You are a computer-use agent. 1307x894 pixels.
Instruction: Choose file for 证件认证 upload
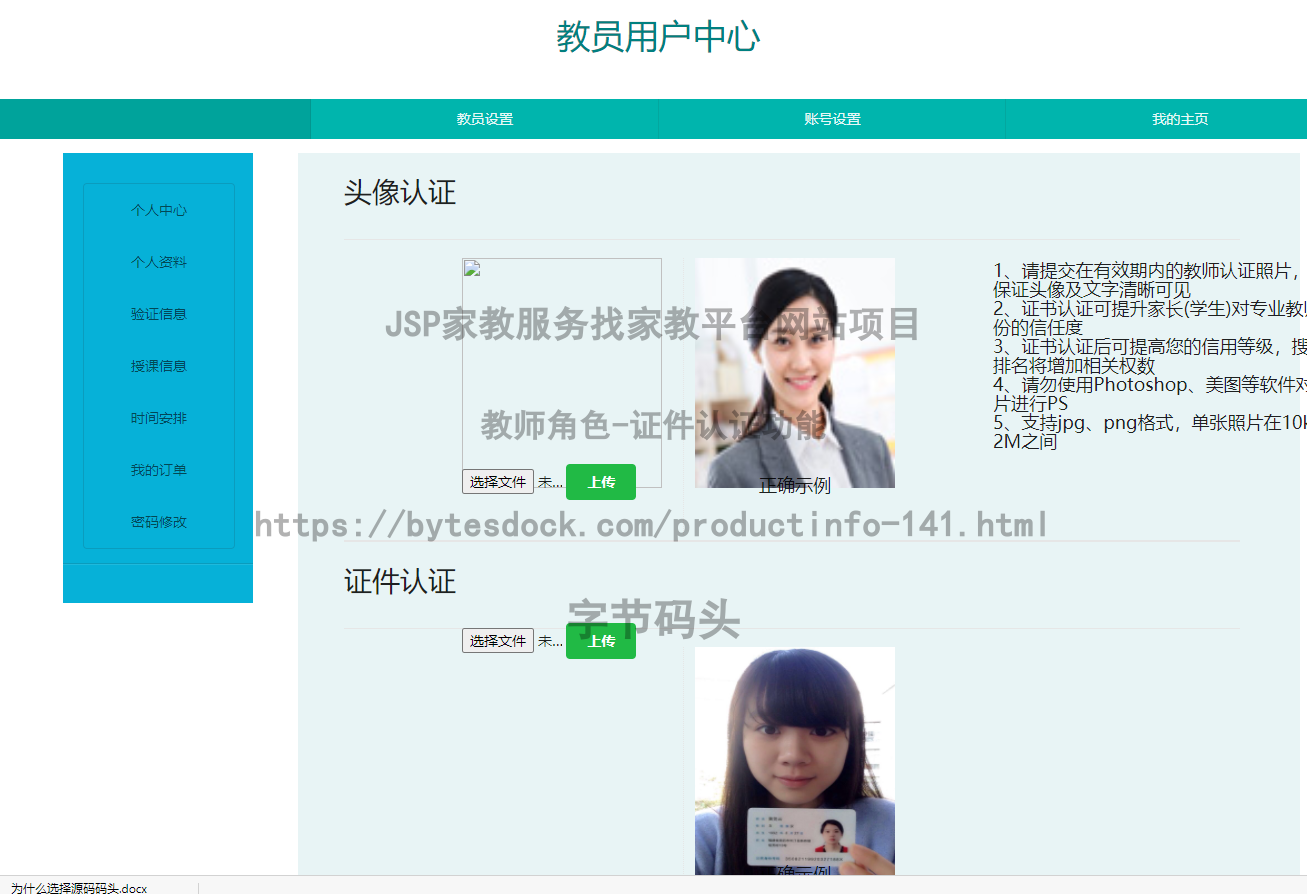[498, 641]
